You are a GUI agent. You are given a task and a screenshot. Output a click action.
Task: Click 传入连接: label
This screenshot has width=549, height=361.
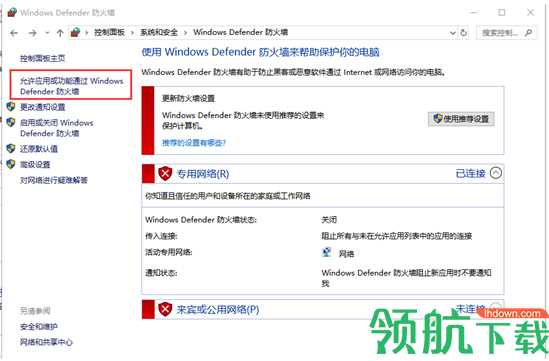[161, 236]
